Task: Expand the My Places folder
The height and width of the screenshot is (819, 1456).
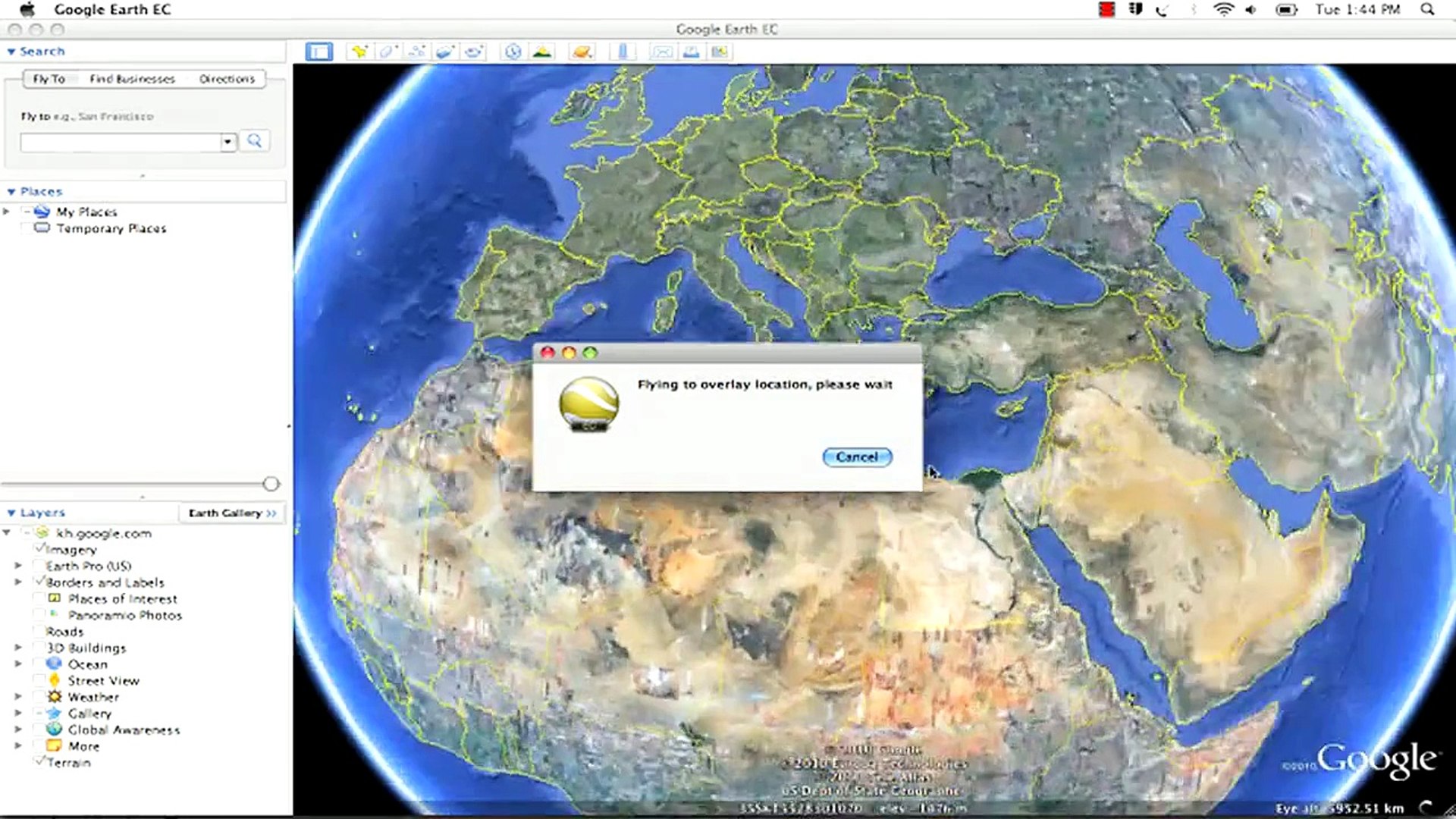Action: tap(7, 212)
